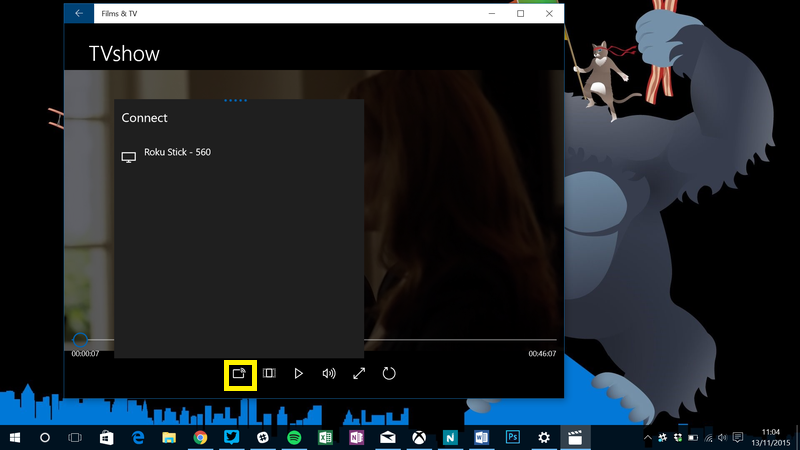Viewport: 800px width, 450px height.
Task: Show hidden system tray icons
Action: pos(647,438)
